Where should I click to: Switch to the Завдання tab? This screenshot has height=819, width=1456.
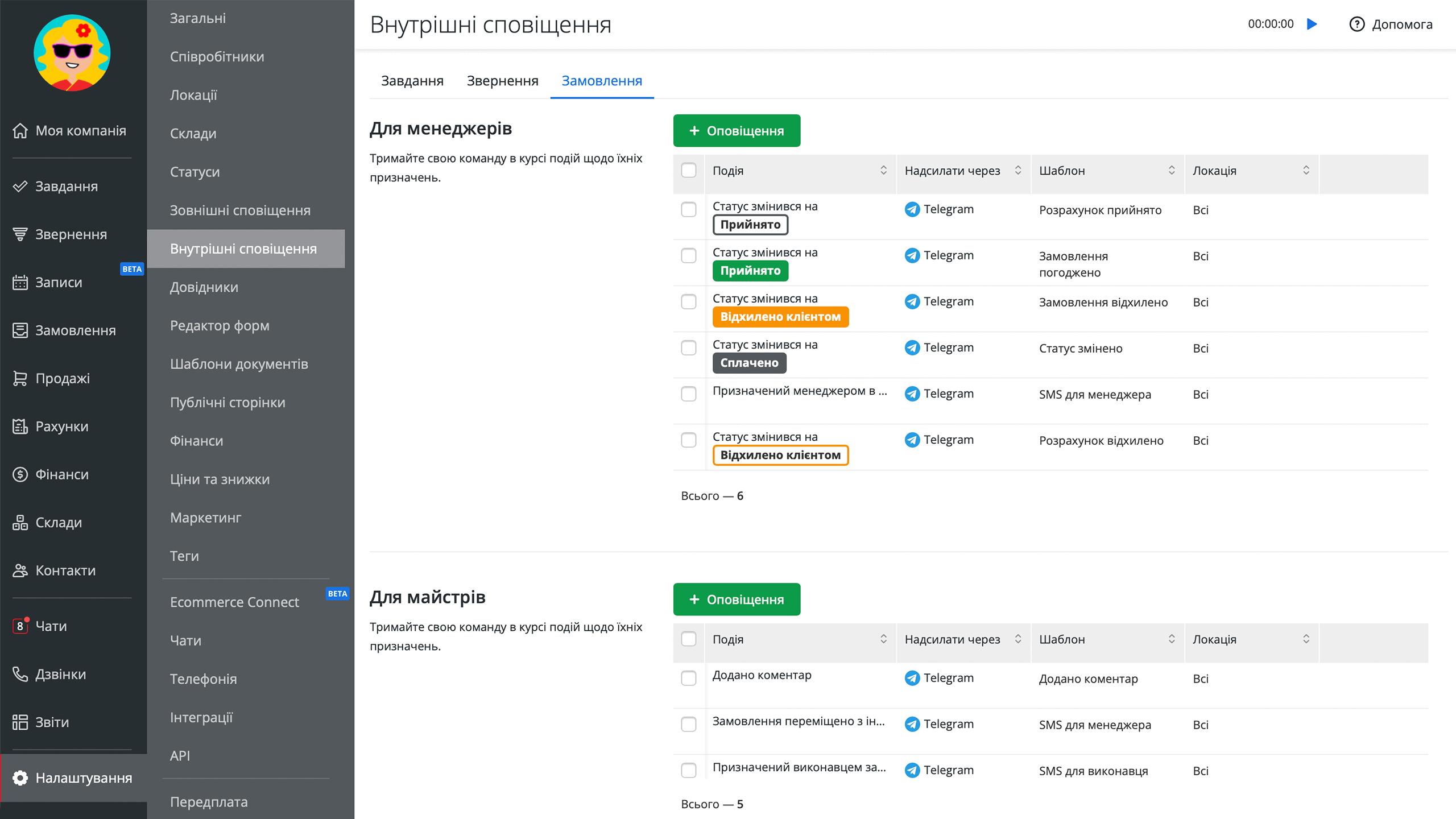pos(412,81)
